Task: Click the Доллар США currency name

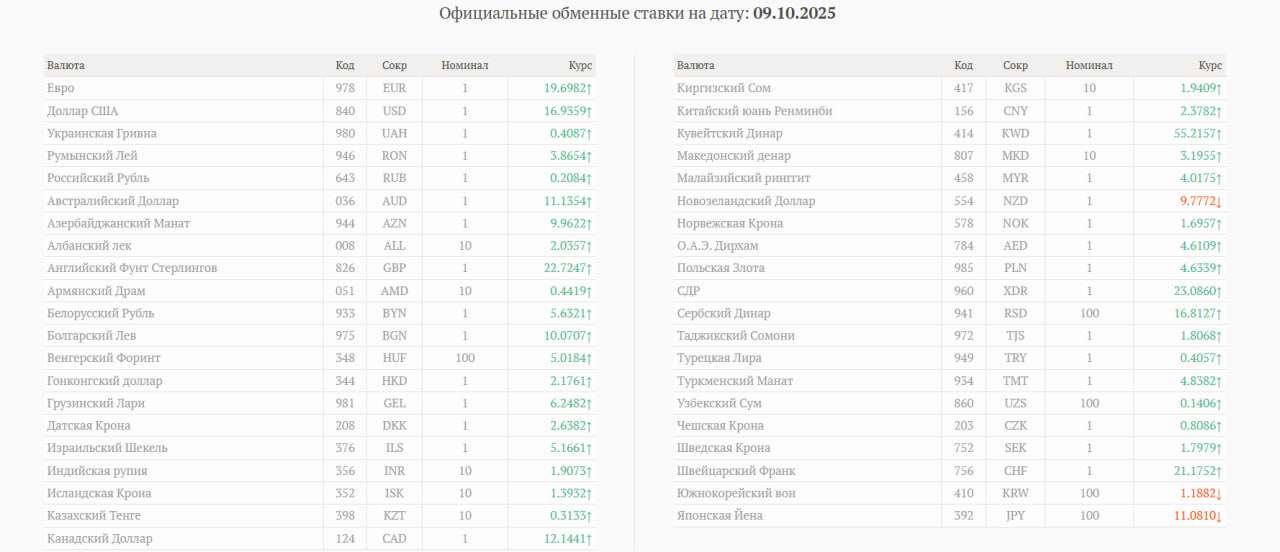Action: [x=83, y=111]
